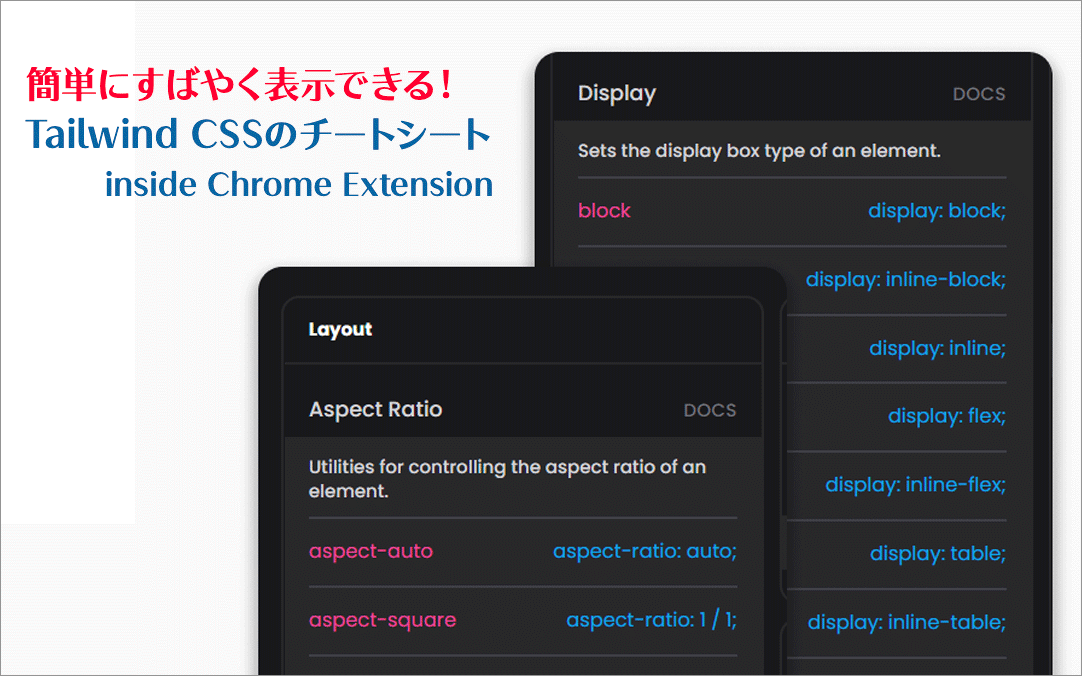Click the 'Aspect Ratio' heading
Screen dimensions: 1082x676
click(x=375, y=410)
